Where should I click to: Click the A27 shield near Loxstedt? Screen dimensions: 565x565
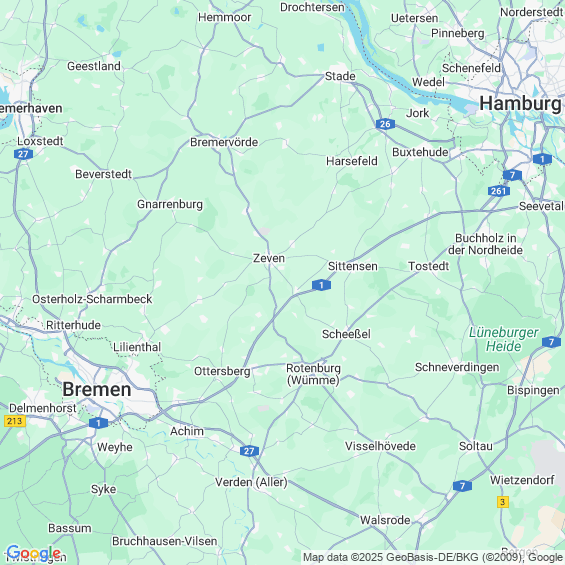23,154
